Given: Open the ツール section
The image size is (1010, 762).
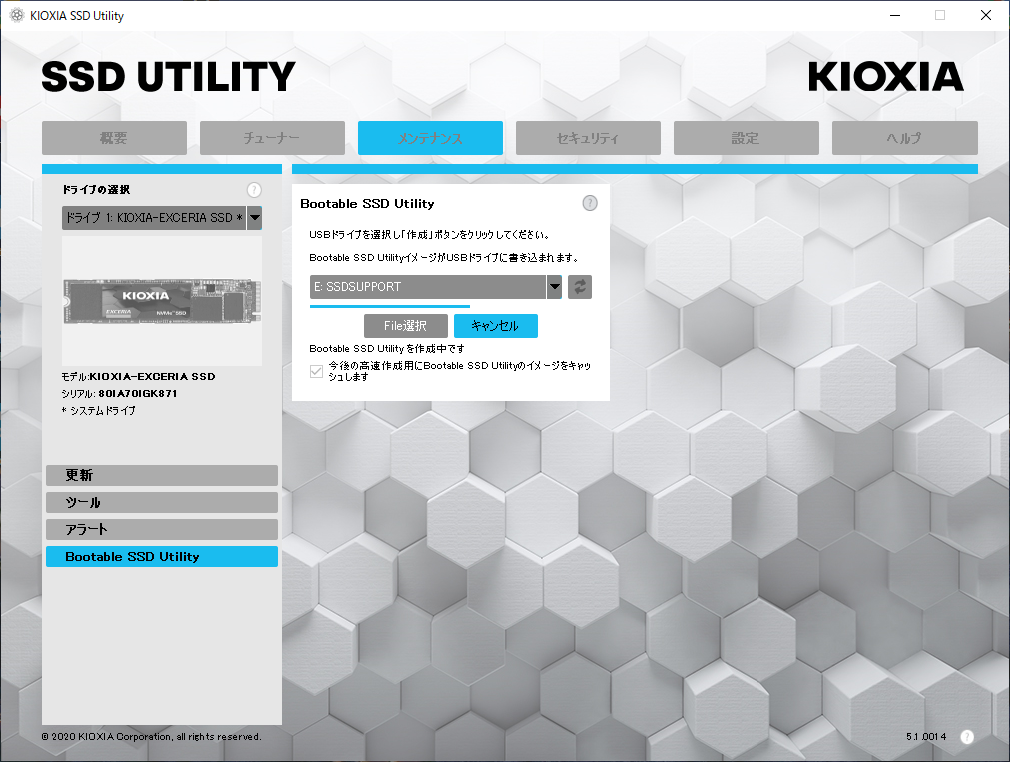Looking at the screenshot, I should (x=162, y=502).
